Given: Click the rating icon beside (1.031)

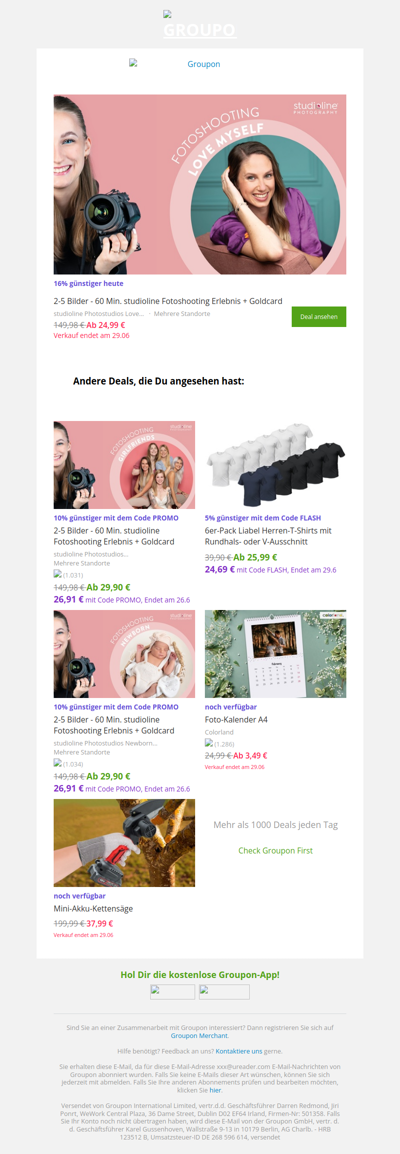Looking at the screenshot, I should tap(57, 574).
